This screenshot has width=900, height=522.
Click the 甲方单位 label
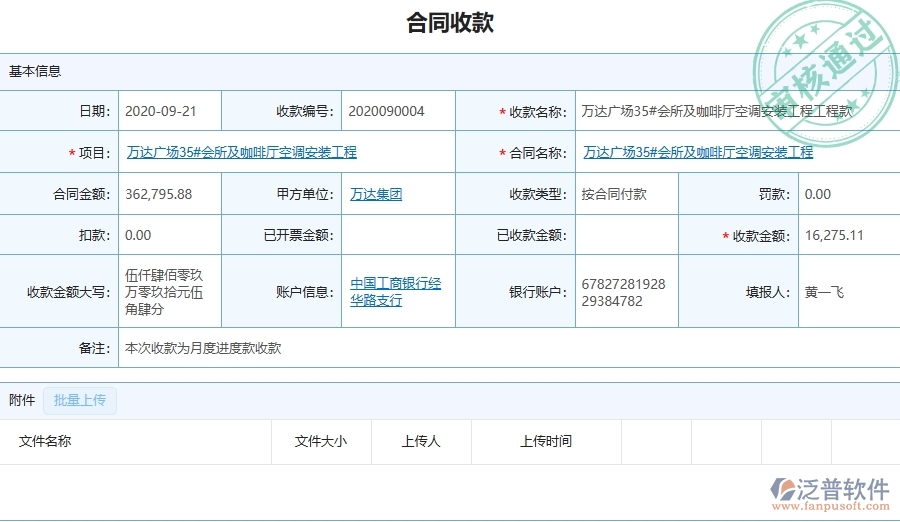(305, 194)
